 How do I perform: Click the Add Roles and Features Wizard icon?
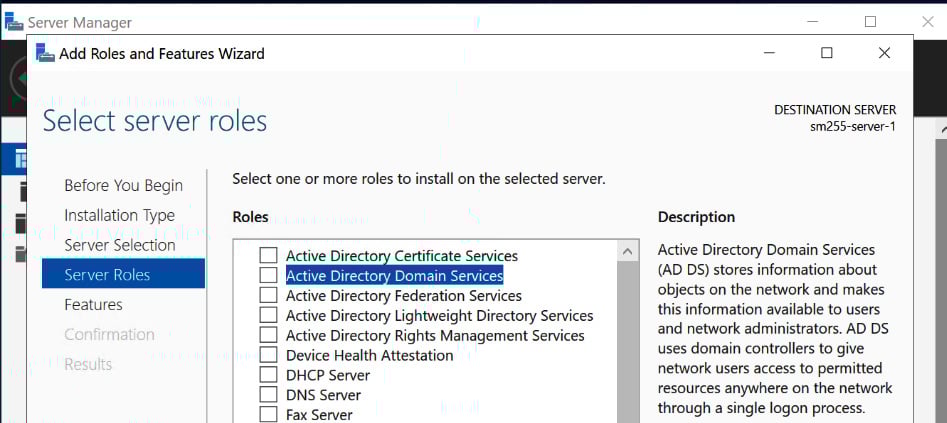tap(45, 53)
